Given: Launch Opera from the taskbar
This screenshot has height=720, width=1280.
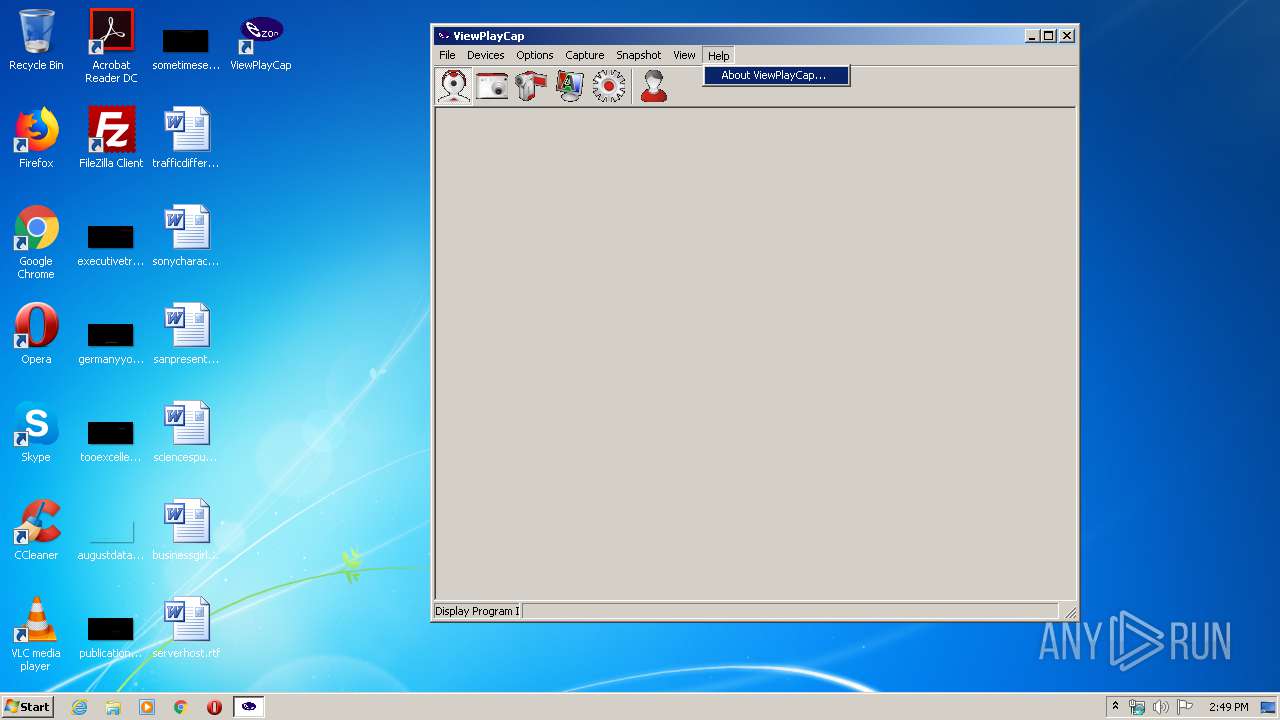Looking at the screenshot, I should click(214, 707).
